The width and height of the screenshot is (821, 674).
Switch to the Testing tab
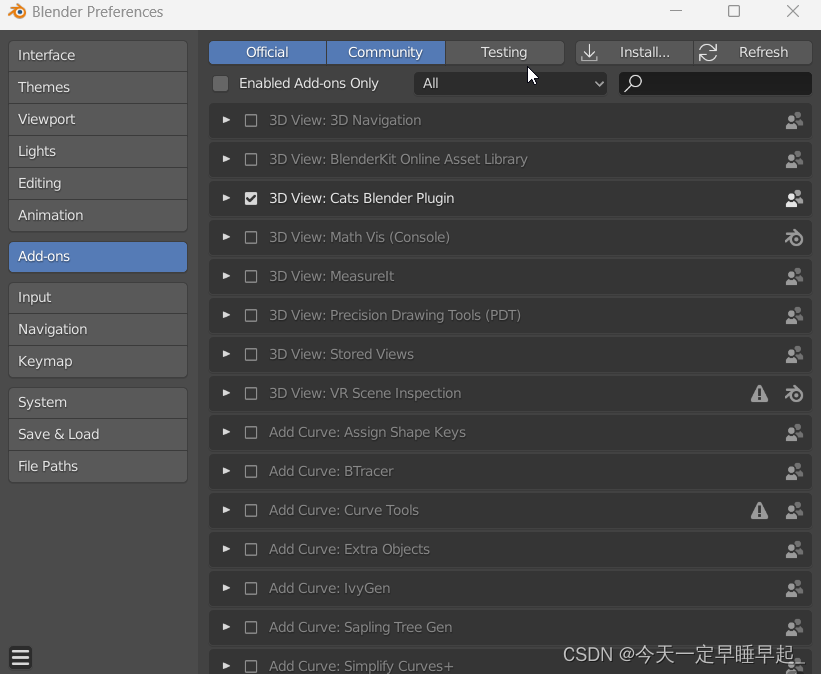pos(504,52)
